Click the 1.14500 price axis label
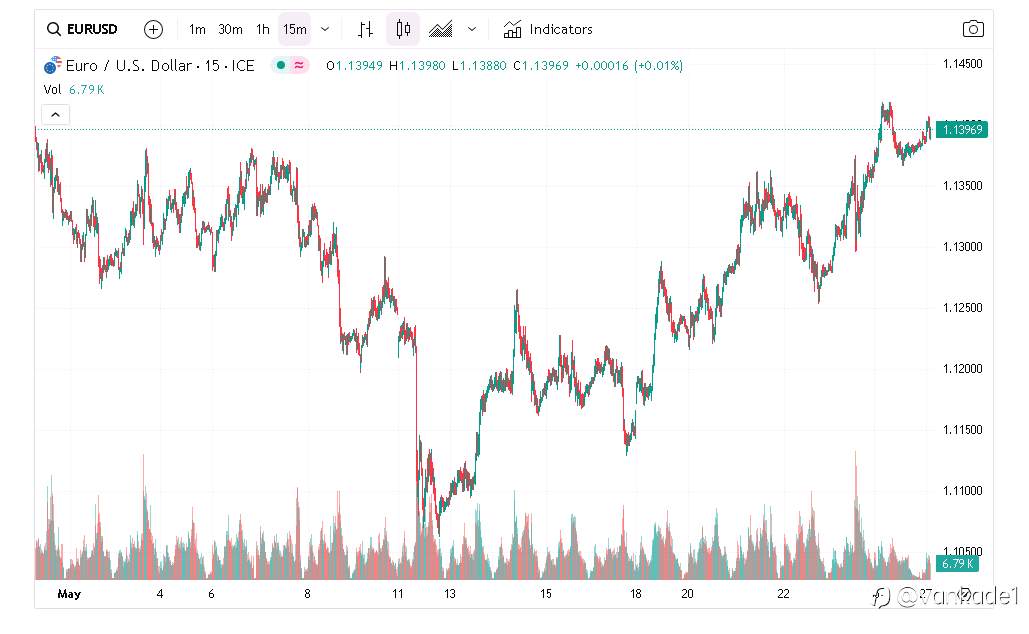 [x=963, y=64]
